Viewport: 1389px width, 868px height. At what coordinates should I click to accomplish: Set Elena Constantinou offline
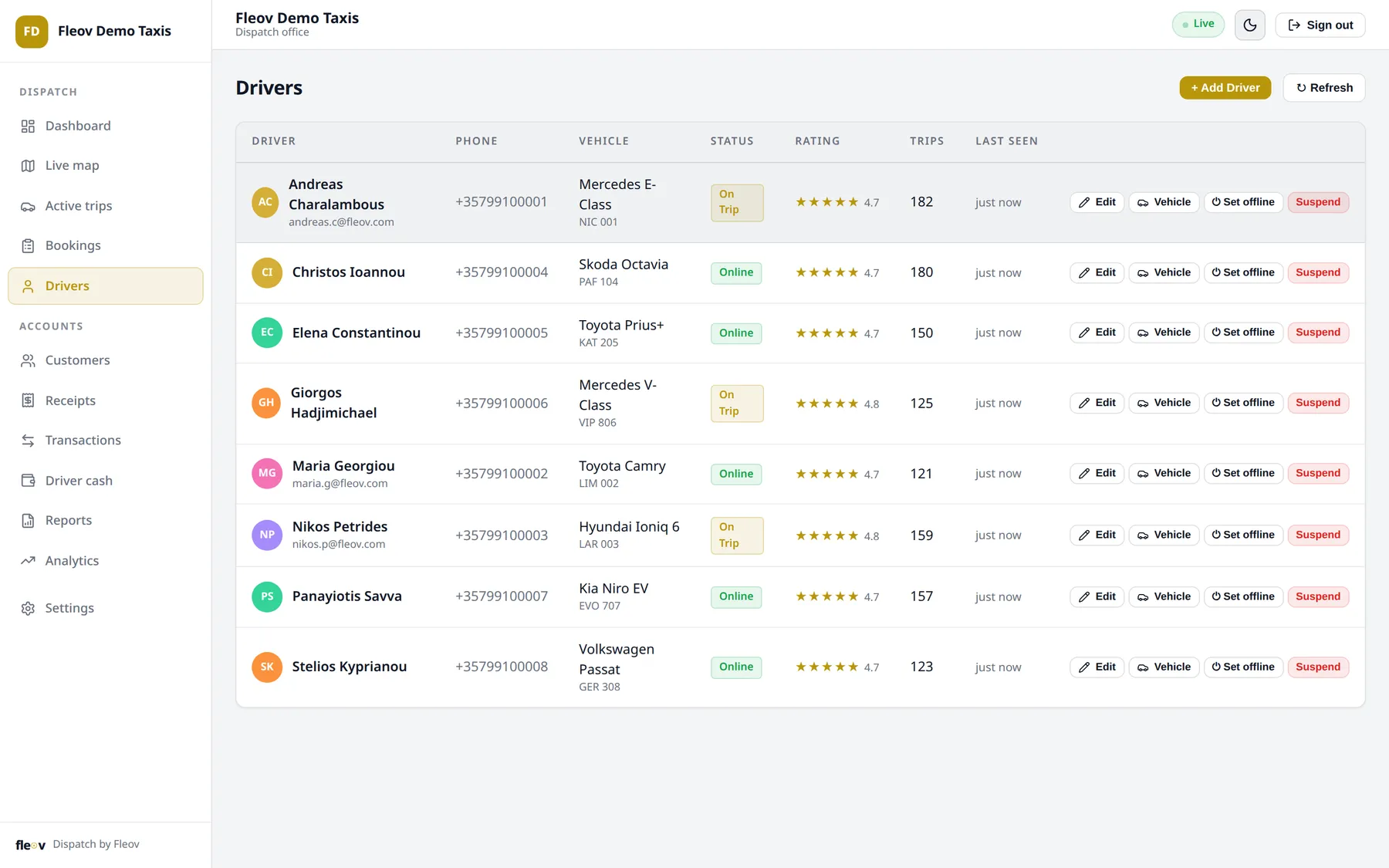[1243, 333]
